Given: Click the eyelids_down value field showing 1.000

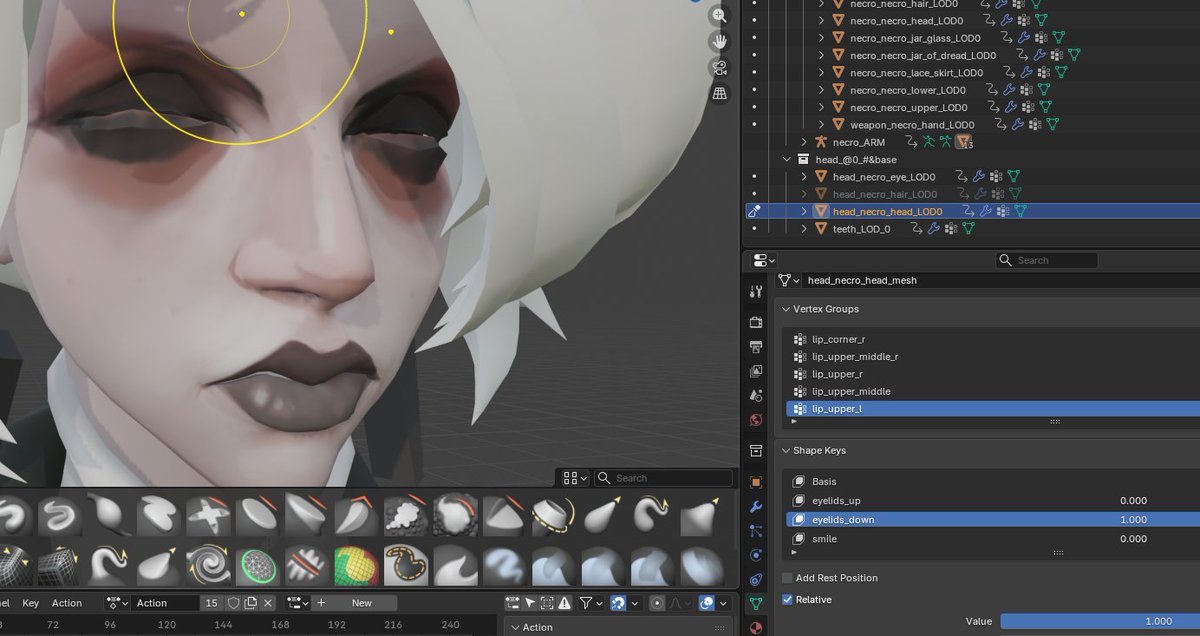Looking at the screenshot, I should point(1133,519).
